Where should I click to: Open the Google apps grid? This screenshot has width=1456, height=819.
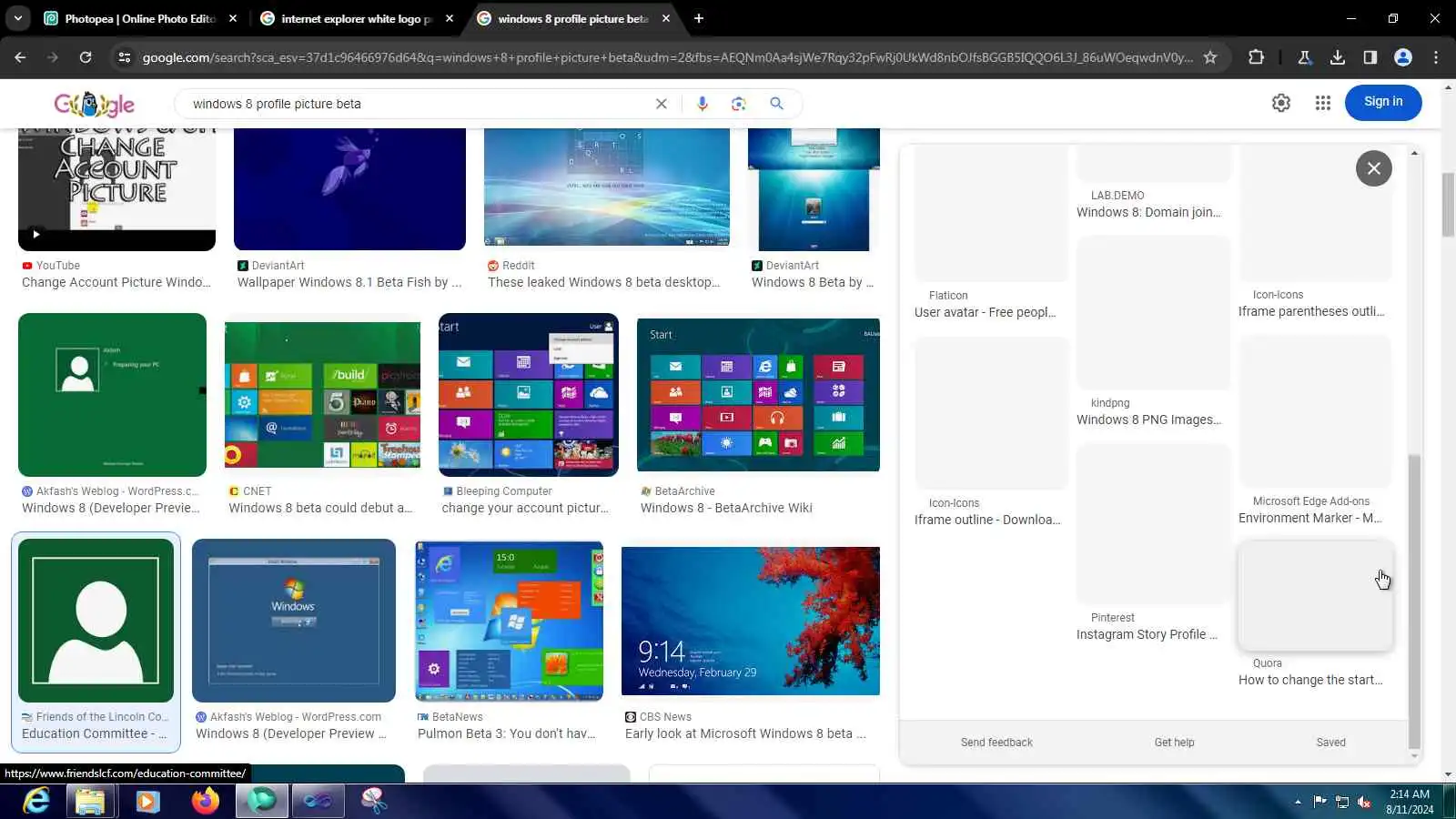point(1323,103)
